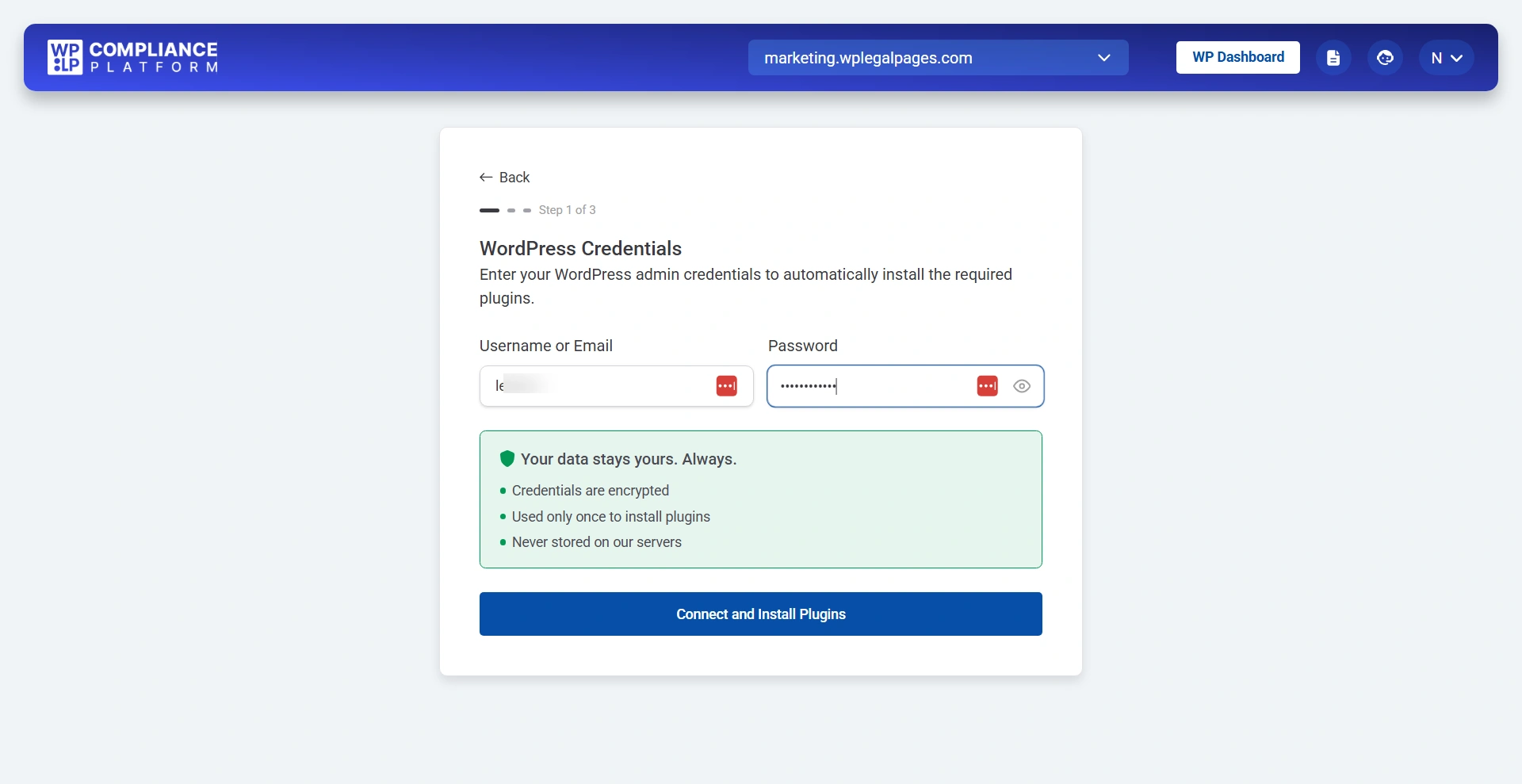Click the Password label
This screenshot has height=784, width=1522.
pyautogui.click(x=802, y=346)
